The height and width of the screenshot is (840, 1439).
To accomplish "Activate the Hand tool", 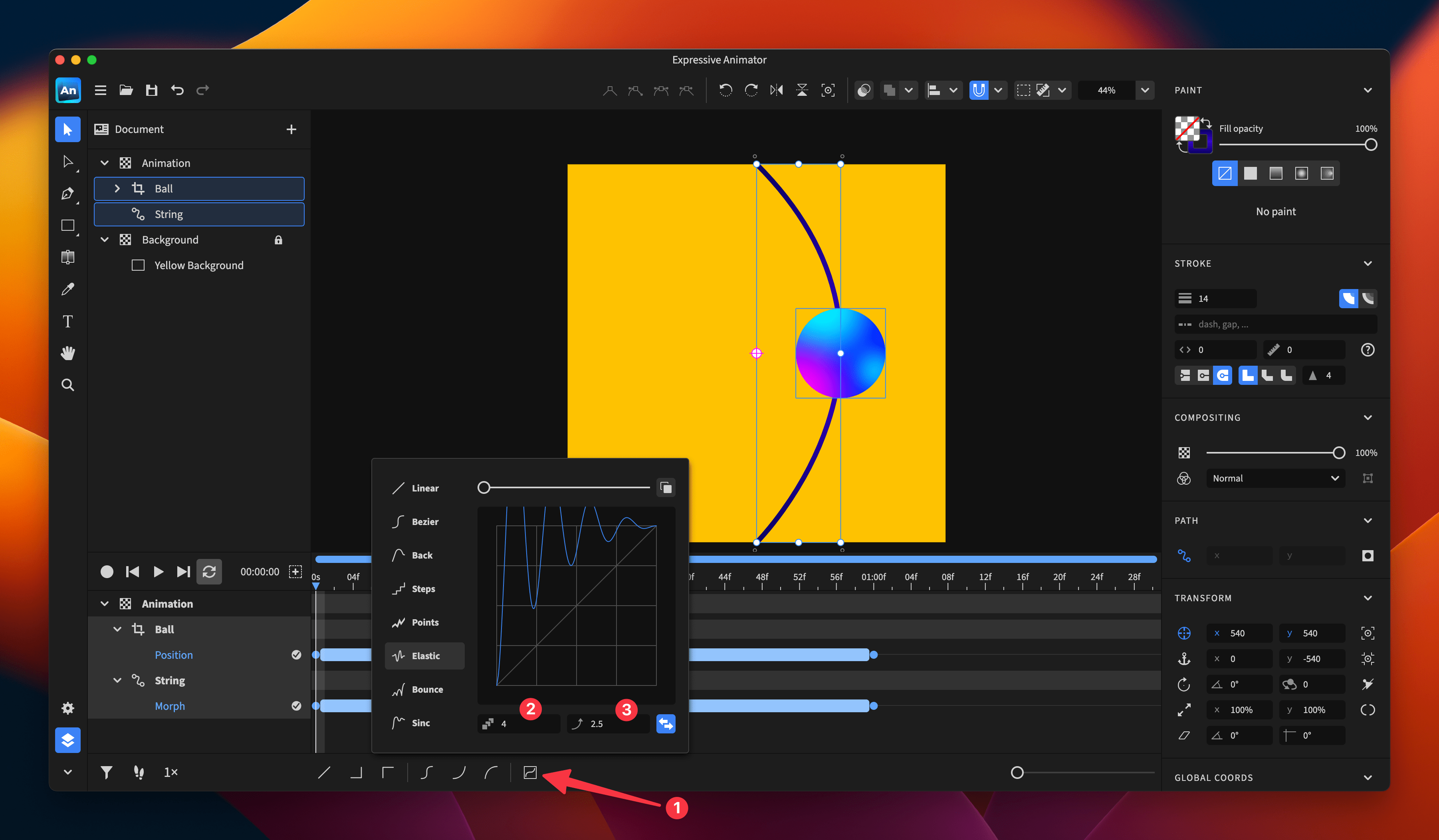I will point(67,353).
